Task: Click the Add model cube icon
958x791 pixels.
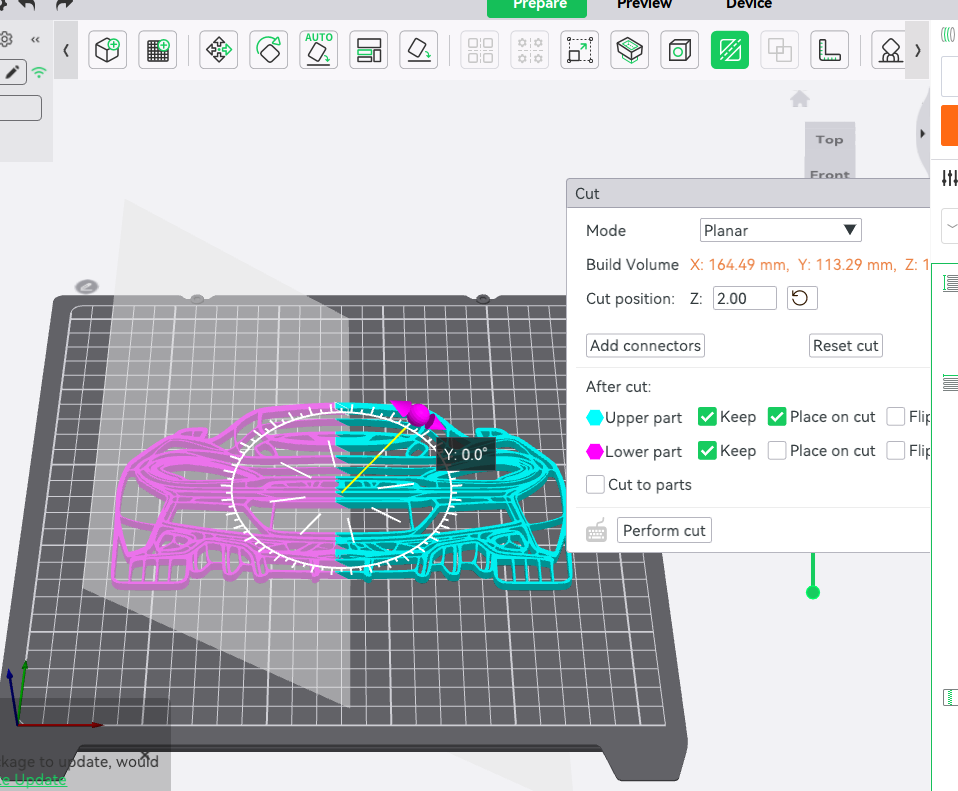Action: (x=108, y=49)
